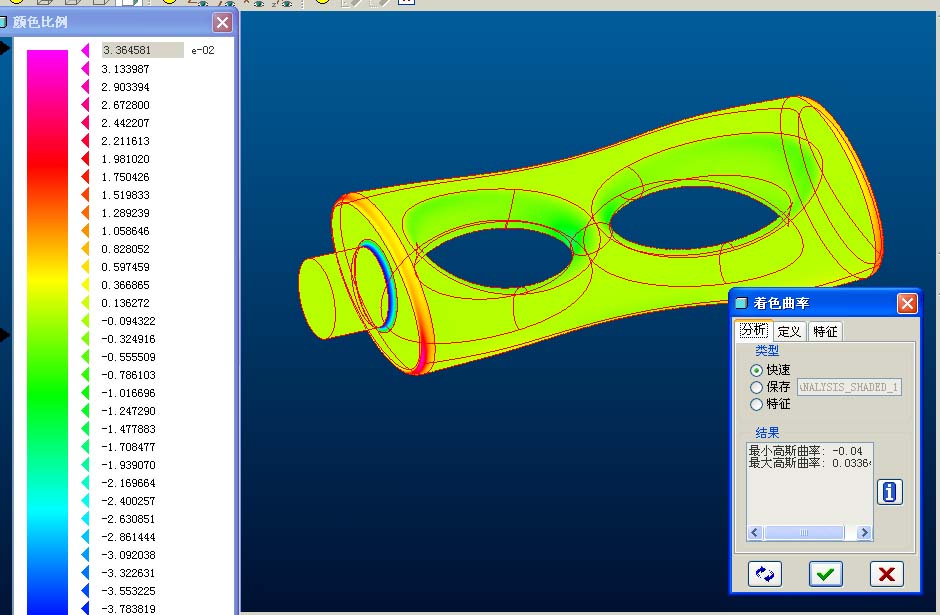Screen dimensions: 940x615
Task: Click the scale value -0.324916
Action: pyautogui.click(x=128, y=339)
